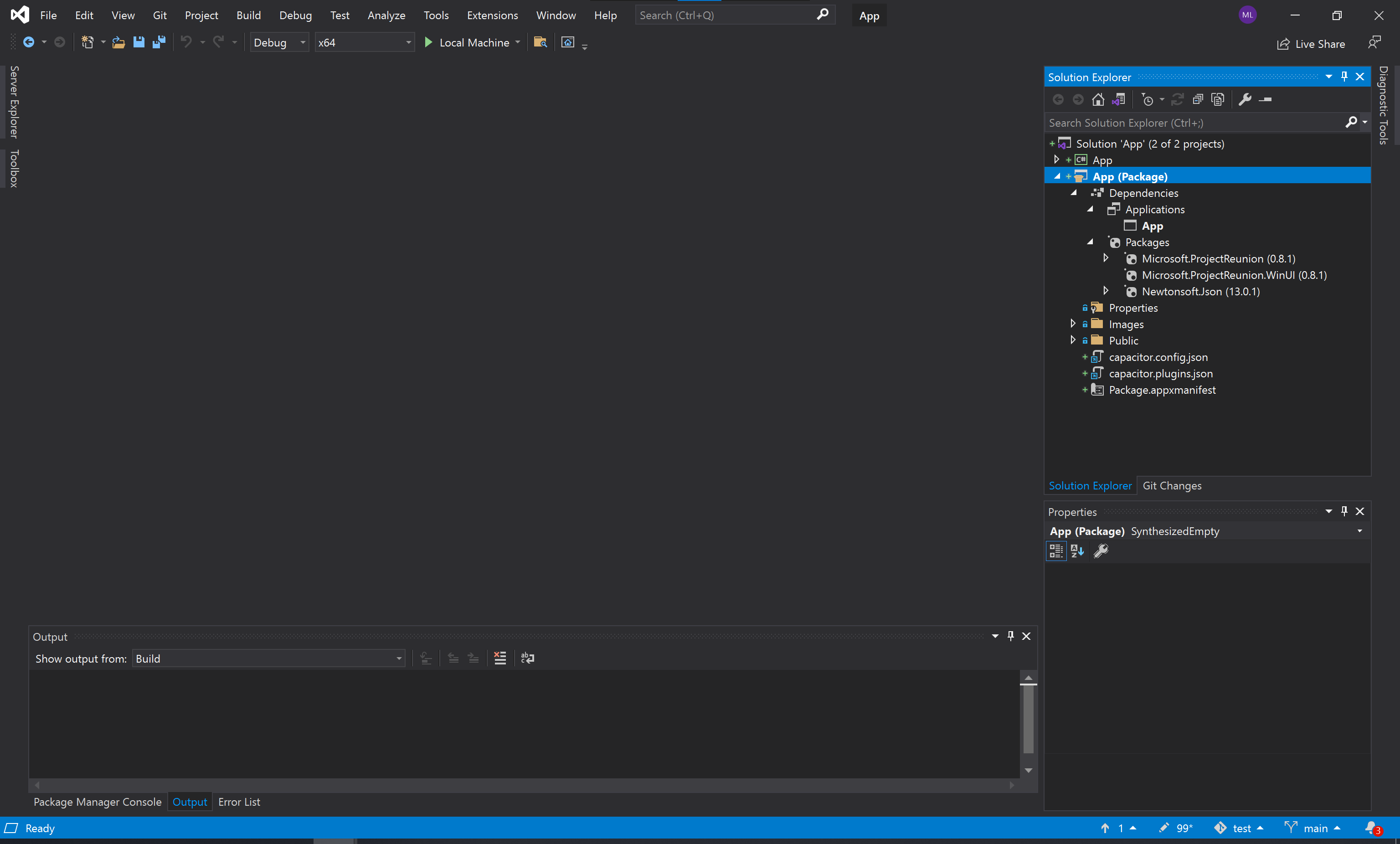Open pending changes filter in Solution Explorer
The width and height of the screenshot is (1400, 844).
click(x=1148, y=99)
